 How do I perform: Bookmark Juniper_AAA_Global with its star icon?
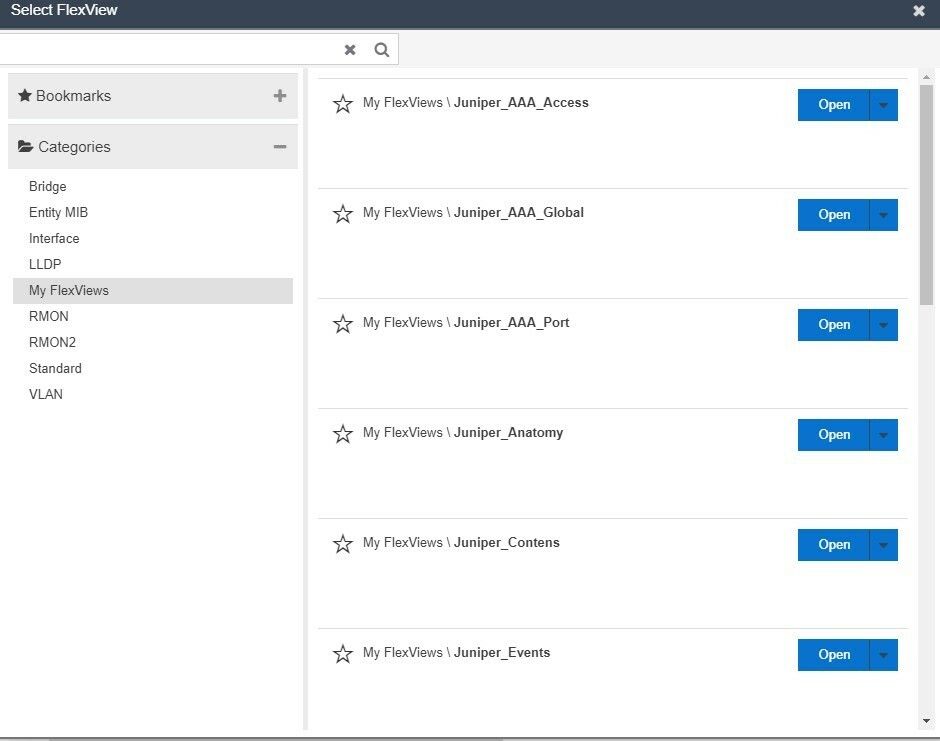[x=342, y=213]
